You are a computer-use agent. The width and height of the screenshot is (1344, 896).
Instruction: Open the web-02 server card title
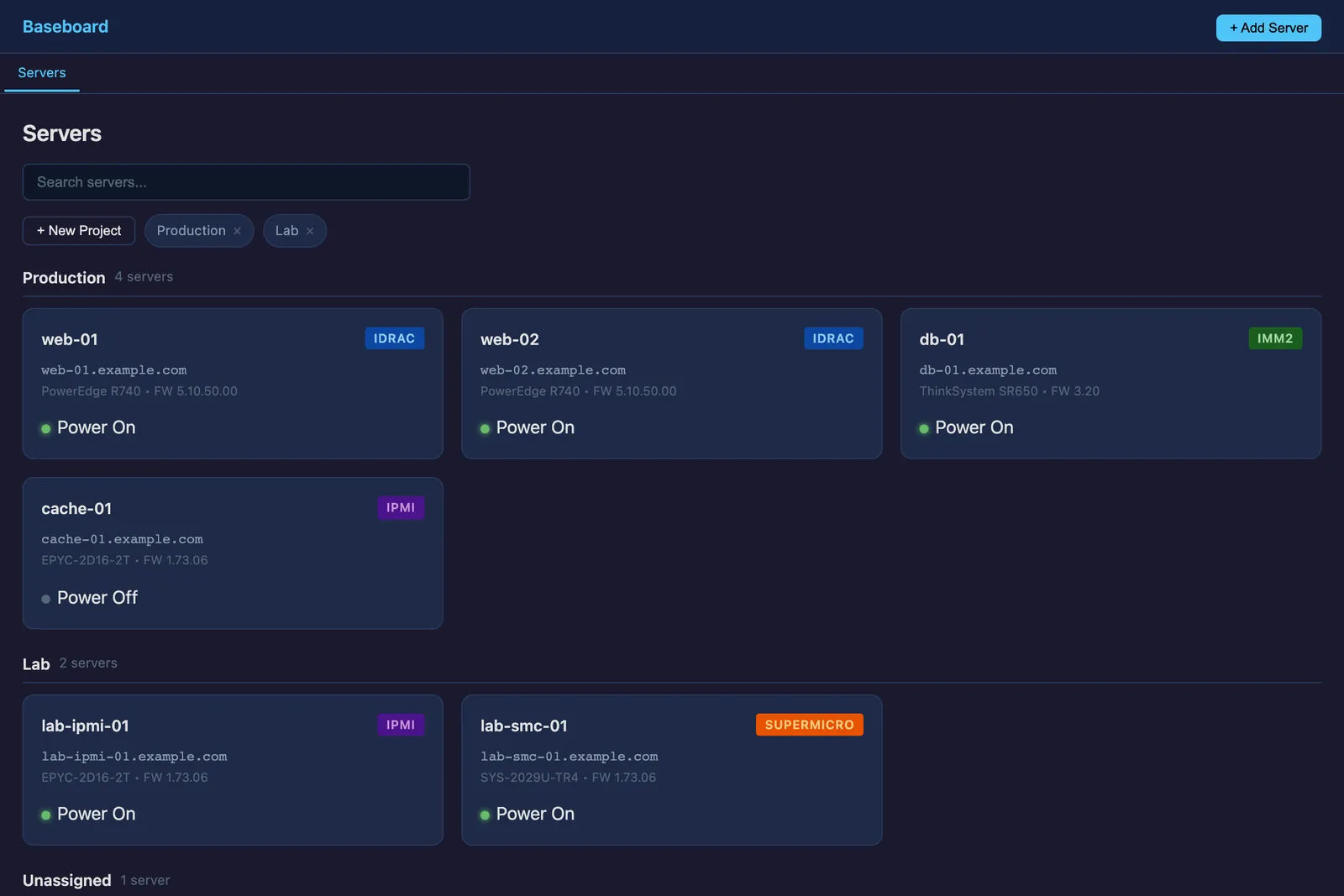tap(510, 339)
